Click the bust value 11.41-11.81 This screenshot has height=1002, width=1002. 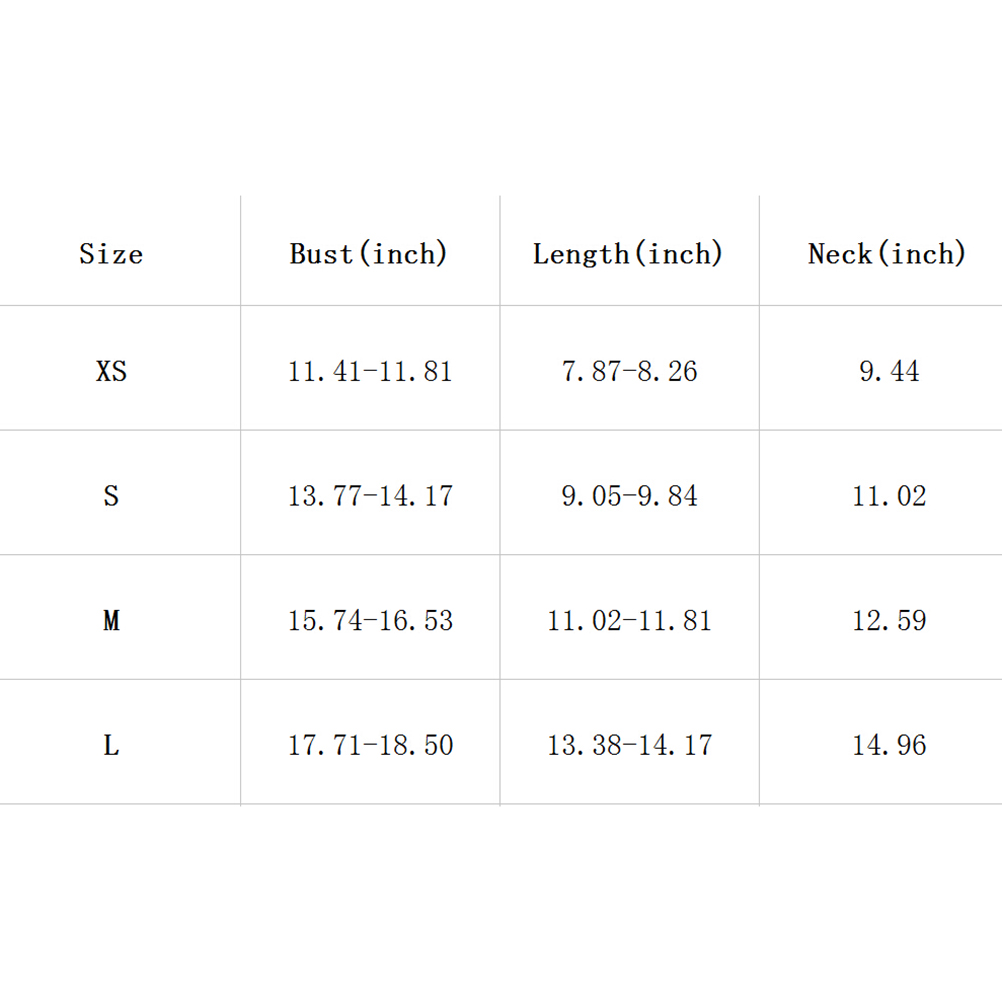(x=370, y=372)
